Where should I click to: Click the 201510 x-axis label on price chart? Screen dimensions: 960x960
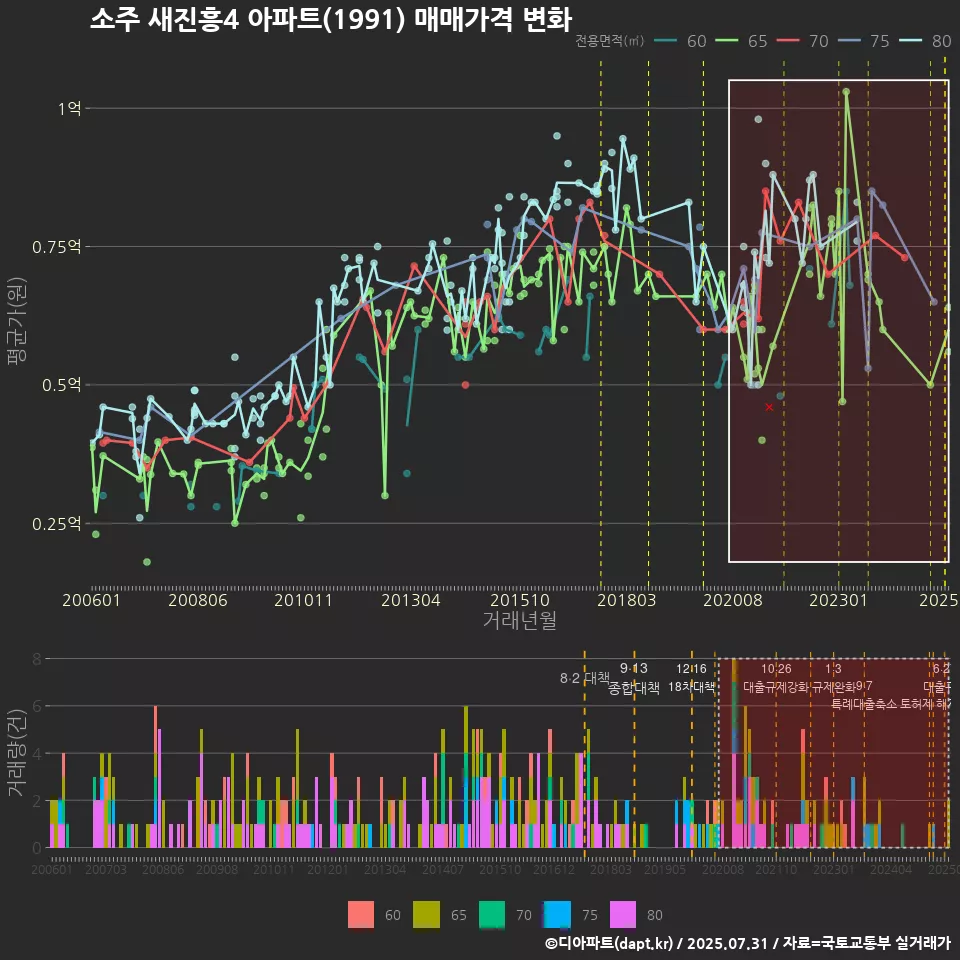point(520,600)
